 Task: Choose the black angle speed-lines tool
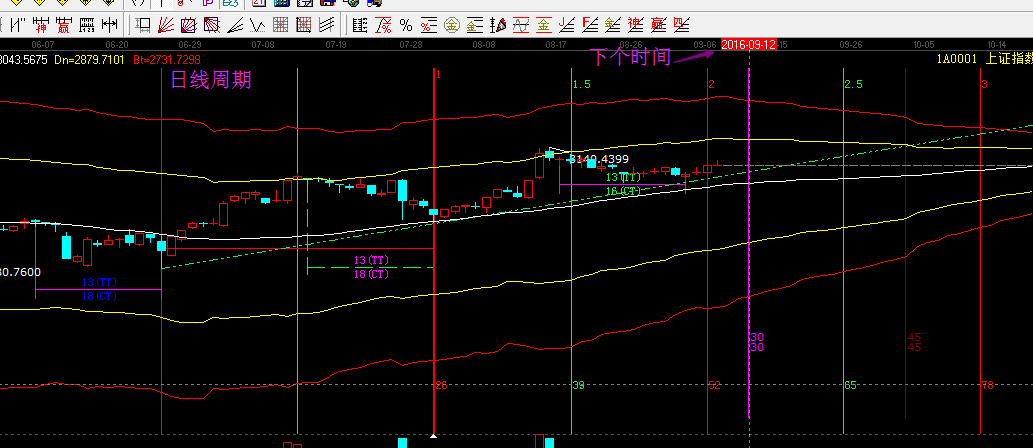click(x=235, y=25)
